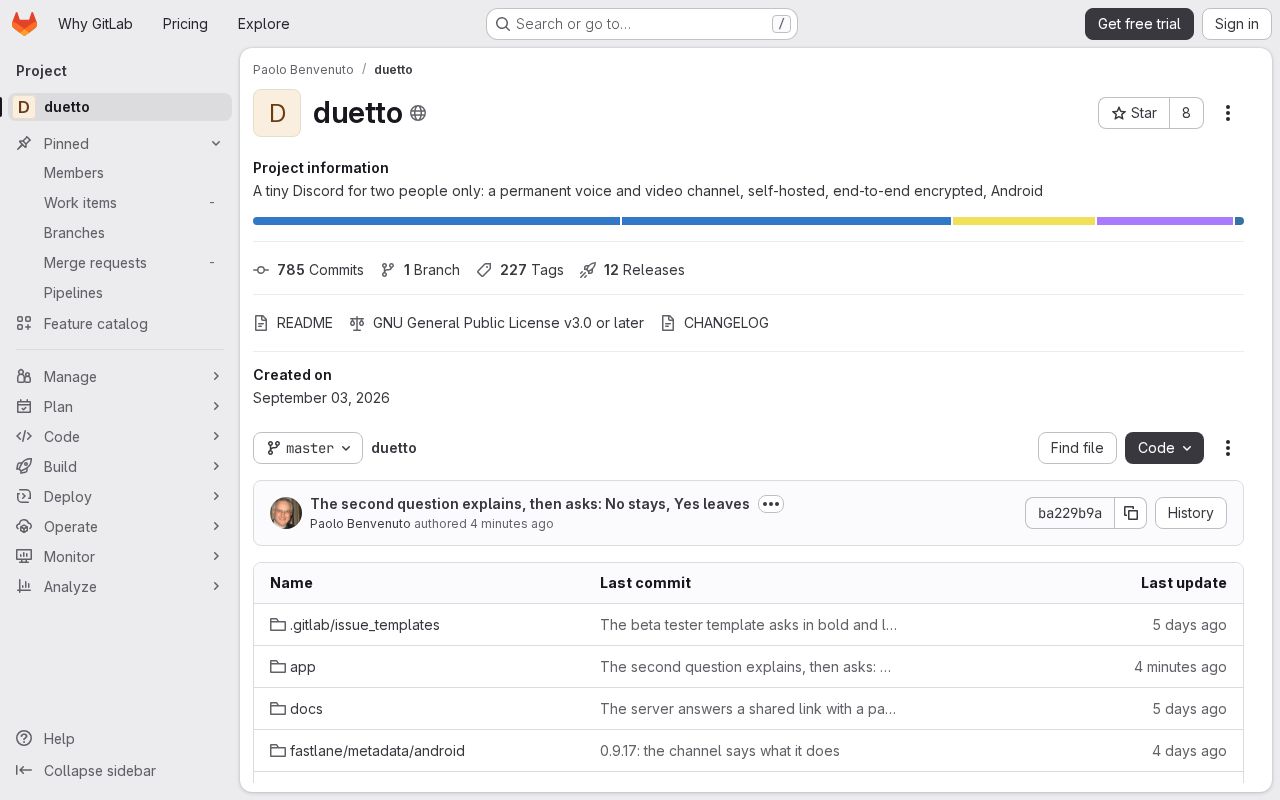
Task: Click the duetto project avatar letter D
Action: (277, 113)
